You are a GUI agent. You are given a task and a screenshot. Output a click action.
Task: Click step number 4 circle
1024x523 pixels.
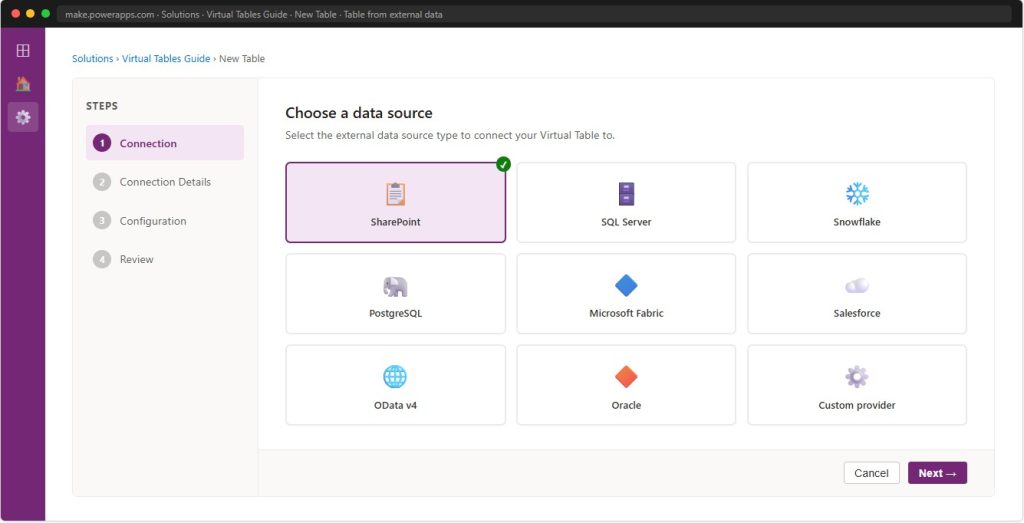click(x=102, y=259)
